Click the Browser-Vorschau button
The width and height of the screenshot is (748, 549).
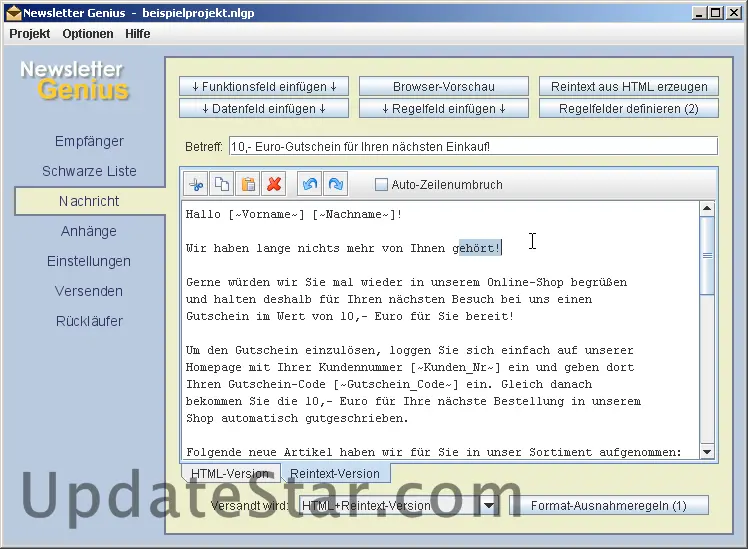[444, 87]
